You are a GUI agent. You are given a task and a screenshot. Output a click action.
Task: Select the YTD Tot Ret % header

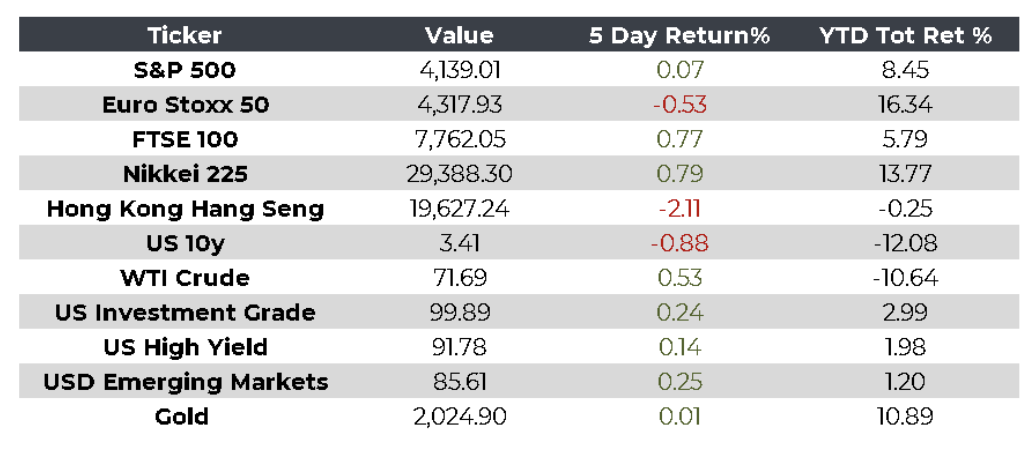pyautogui.click(x=905, y=35)
